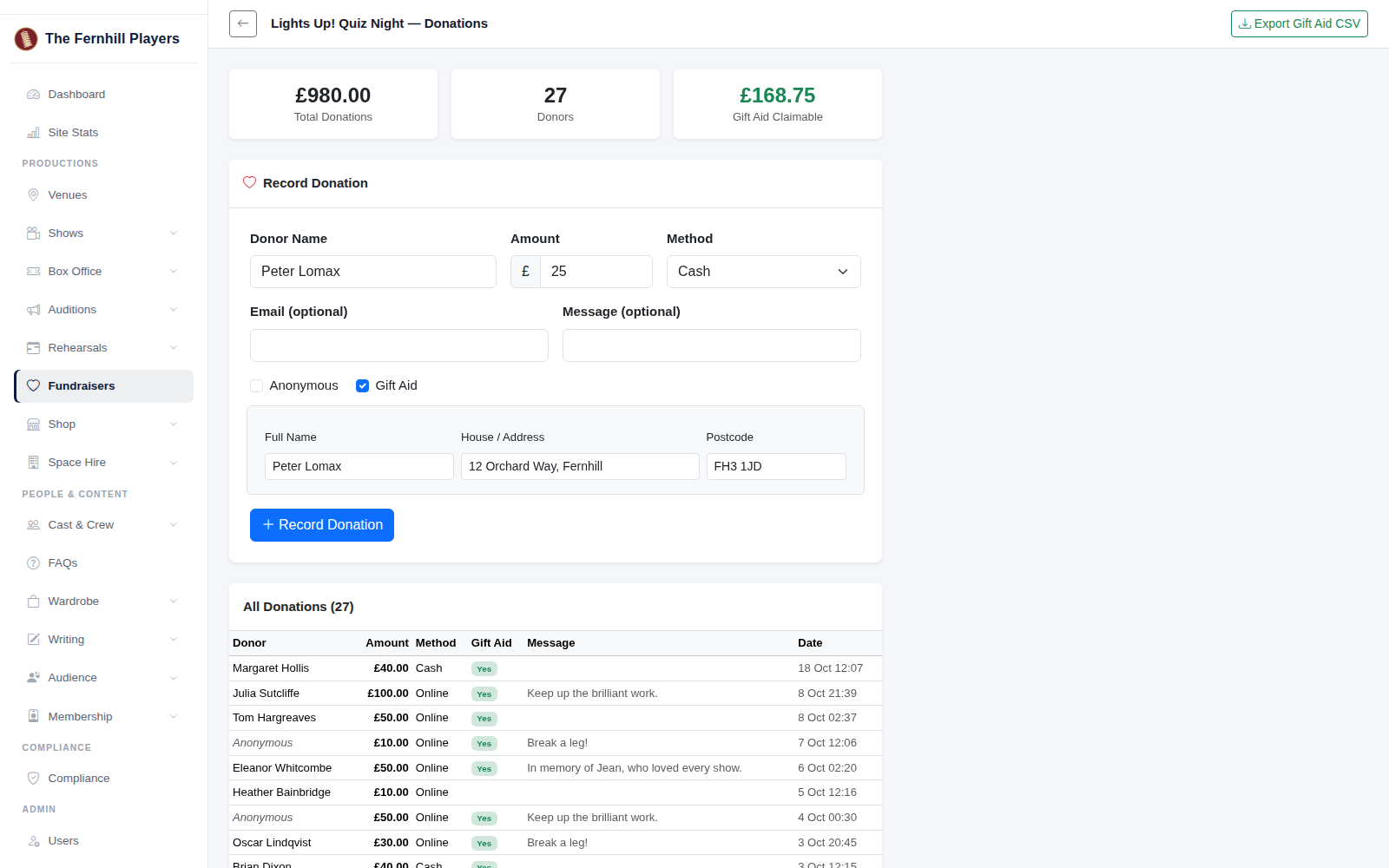This screenshot has width=1389, height=868.
Task: Click the Space Hire building icon
Action: 33,463
